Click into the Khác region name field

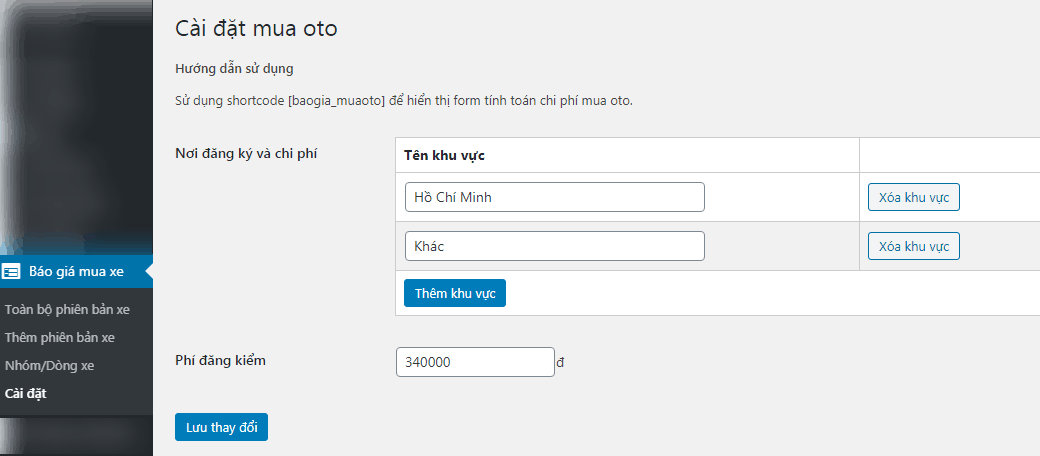(x=554, y=246)
